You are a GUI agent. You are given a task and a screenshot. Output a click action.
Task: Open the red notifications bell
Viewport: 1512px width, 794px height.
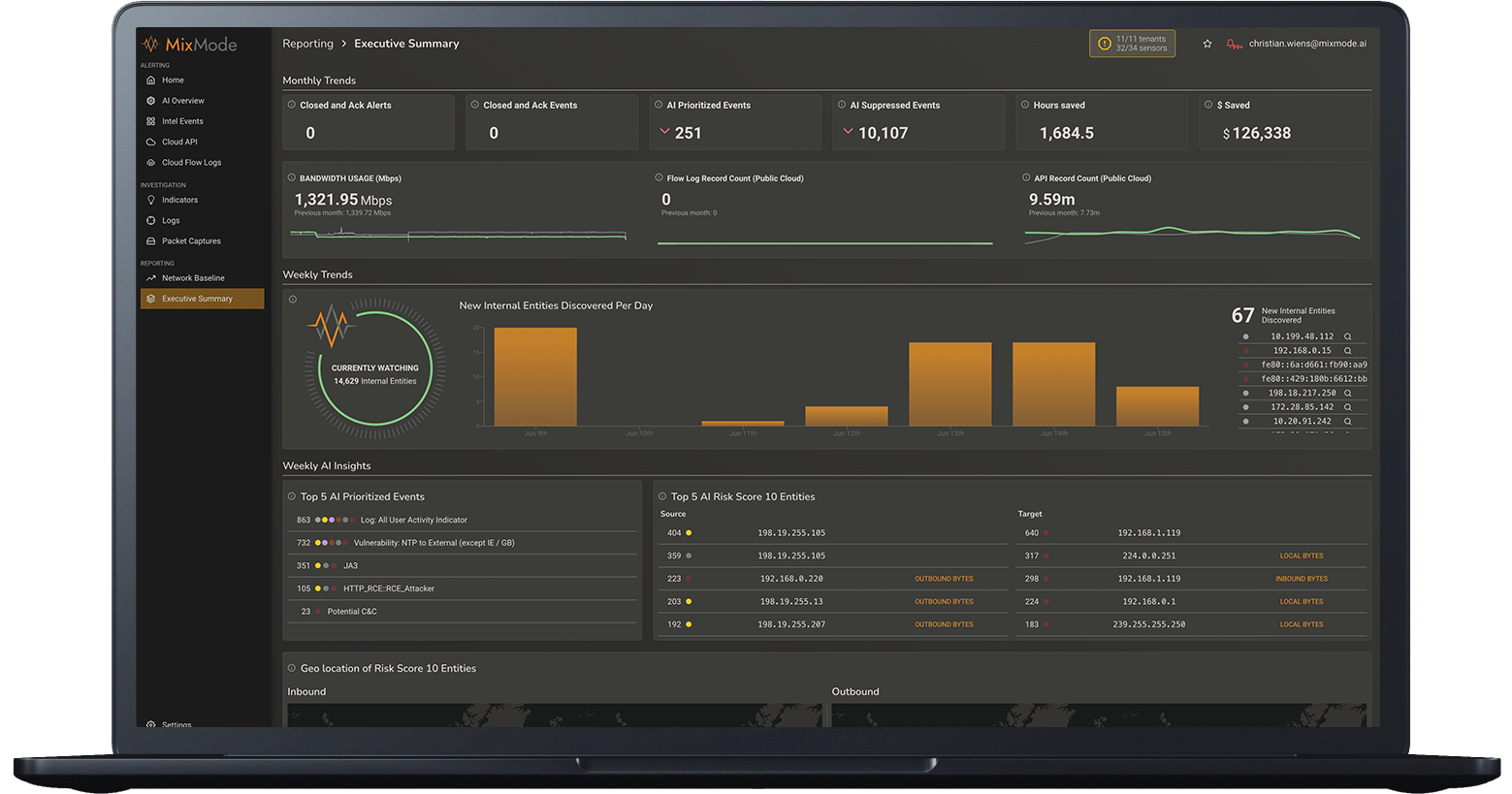1234,44
